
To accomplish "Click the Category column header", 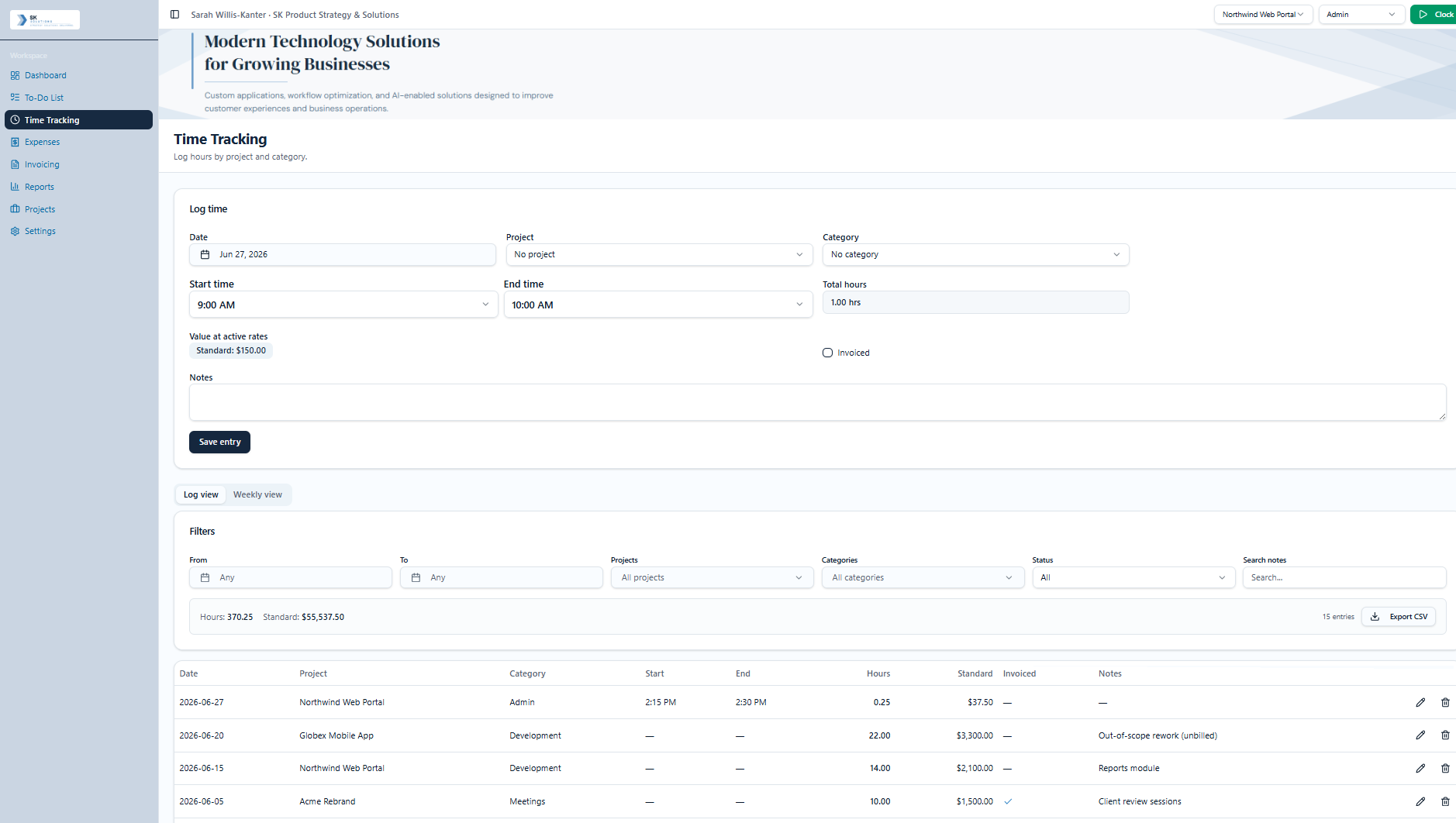I will coord(527,673).
